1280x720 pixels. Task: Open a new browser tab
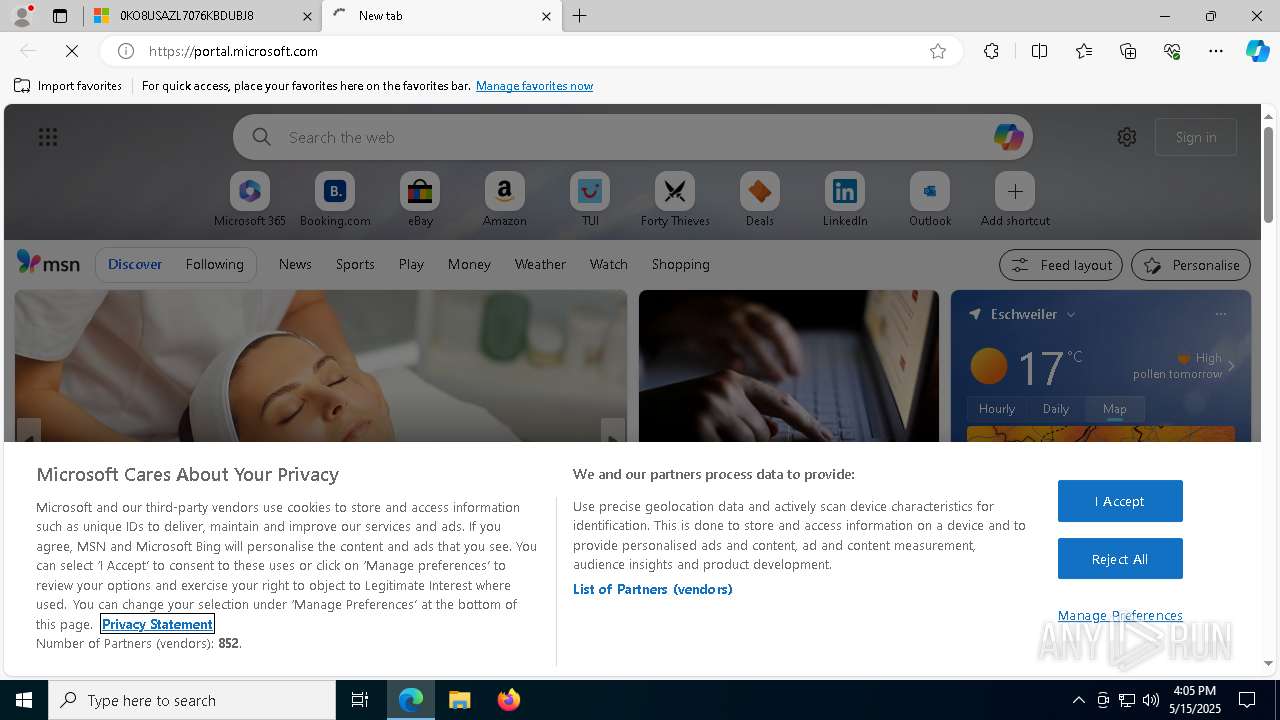580,16
